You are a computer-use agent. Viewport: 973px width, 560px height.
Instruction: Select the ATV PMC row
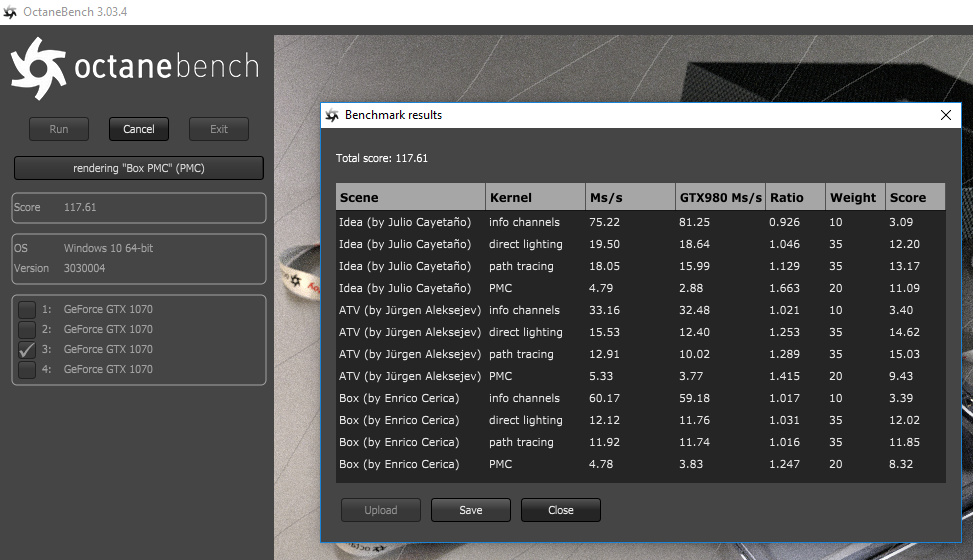point(641,377)
